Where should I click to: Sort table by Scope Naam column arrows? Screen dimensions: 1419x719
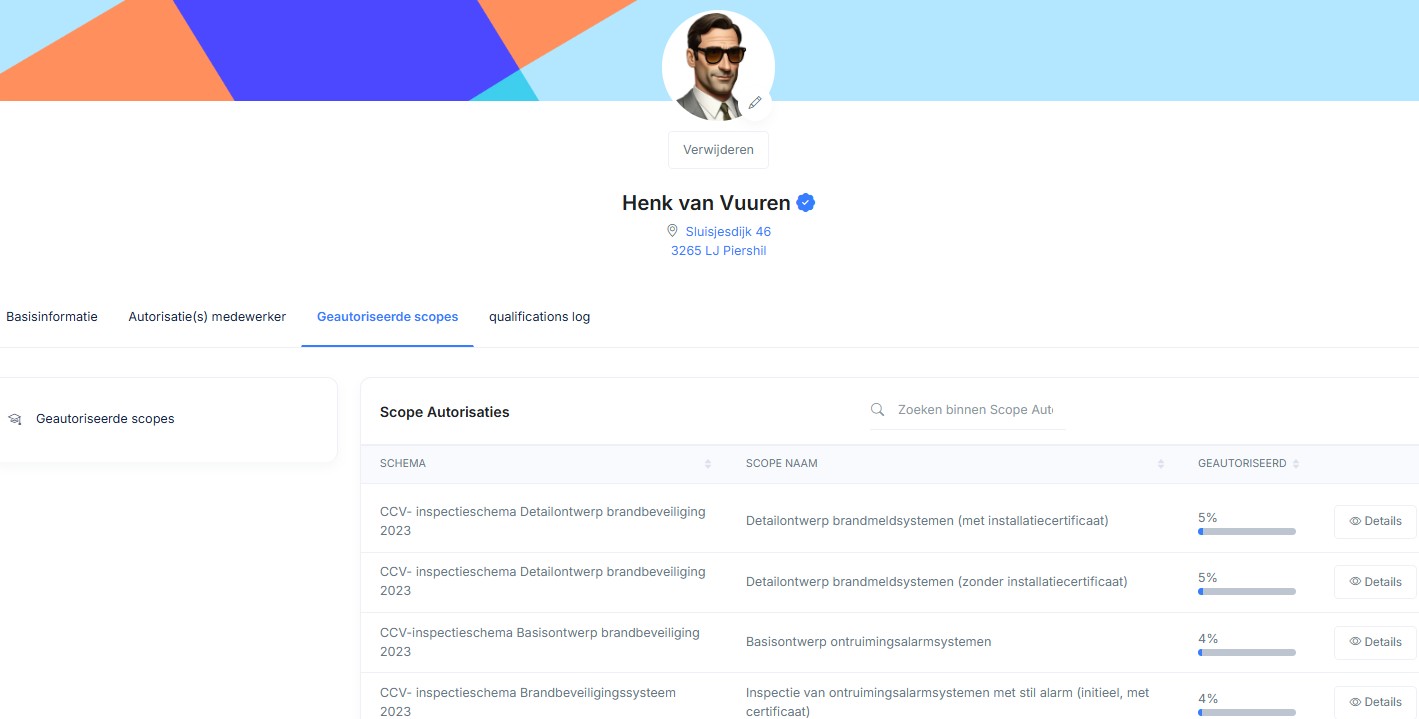[1161, 464]
